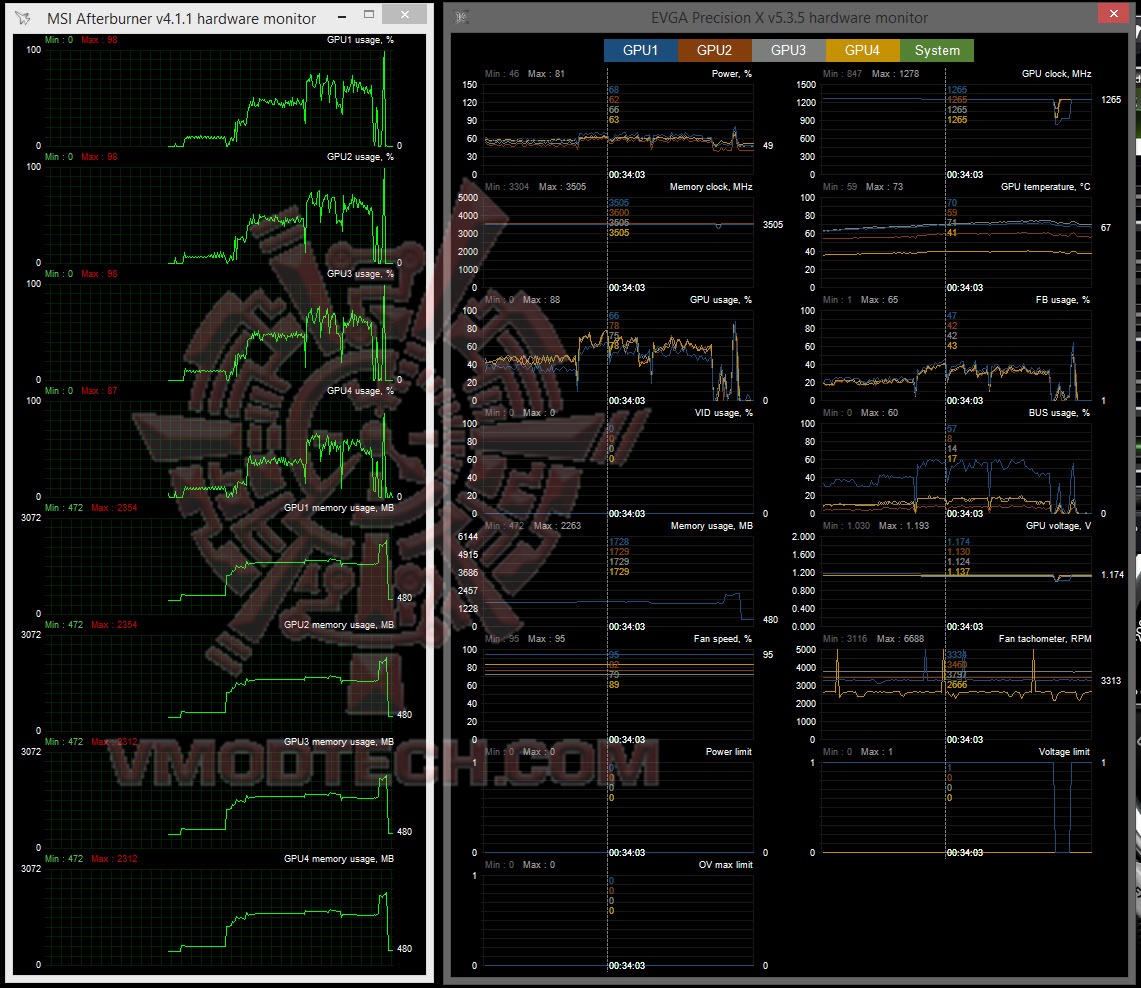This screenshot has width=1141, height=988.
Task: Click the 'VID usage, %' graph title
Action: pyautogui.click(x=723, y=413)
